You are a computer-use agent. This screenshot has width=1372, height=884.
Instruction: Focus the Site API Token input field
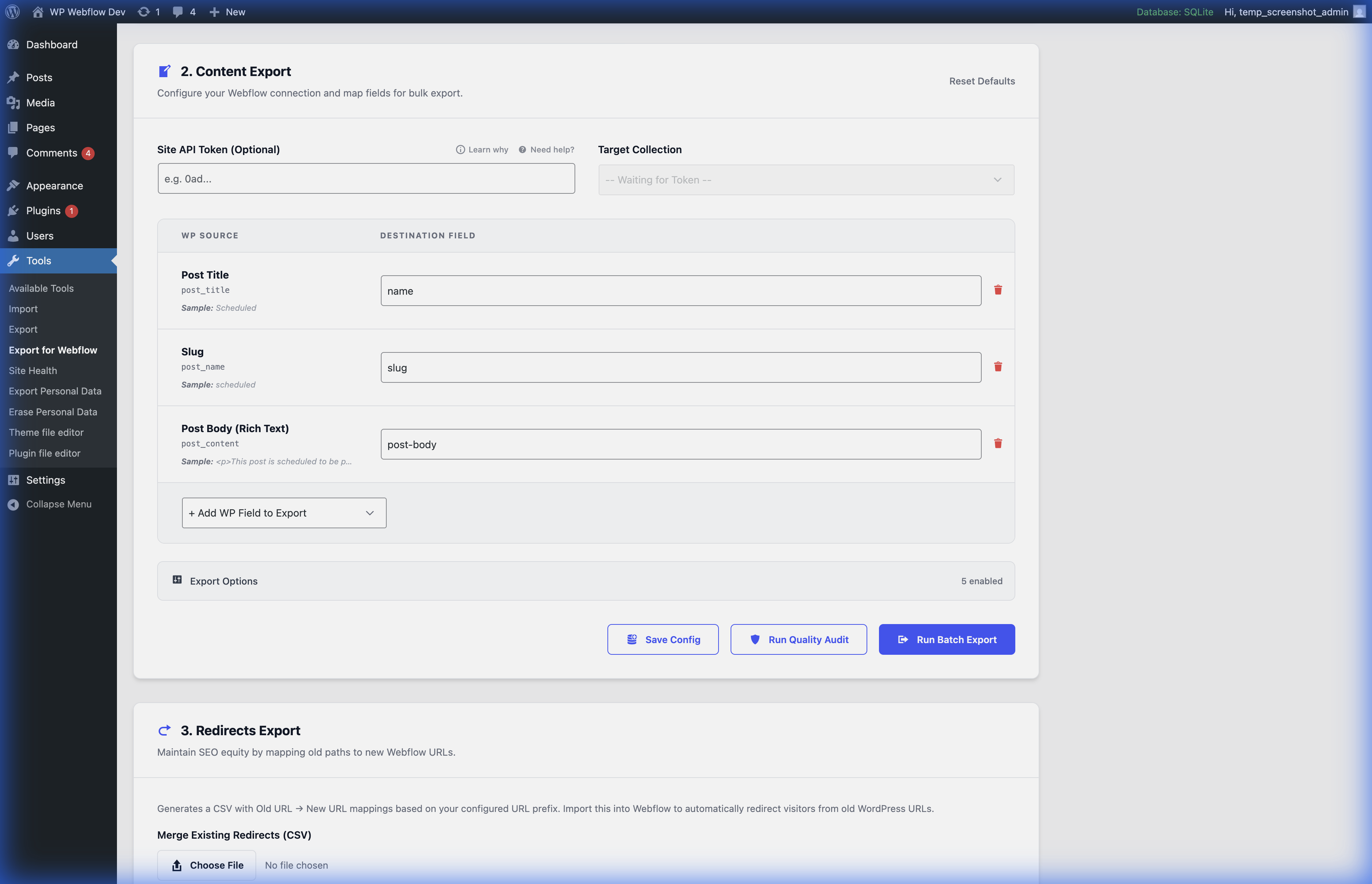point(365,178)
